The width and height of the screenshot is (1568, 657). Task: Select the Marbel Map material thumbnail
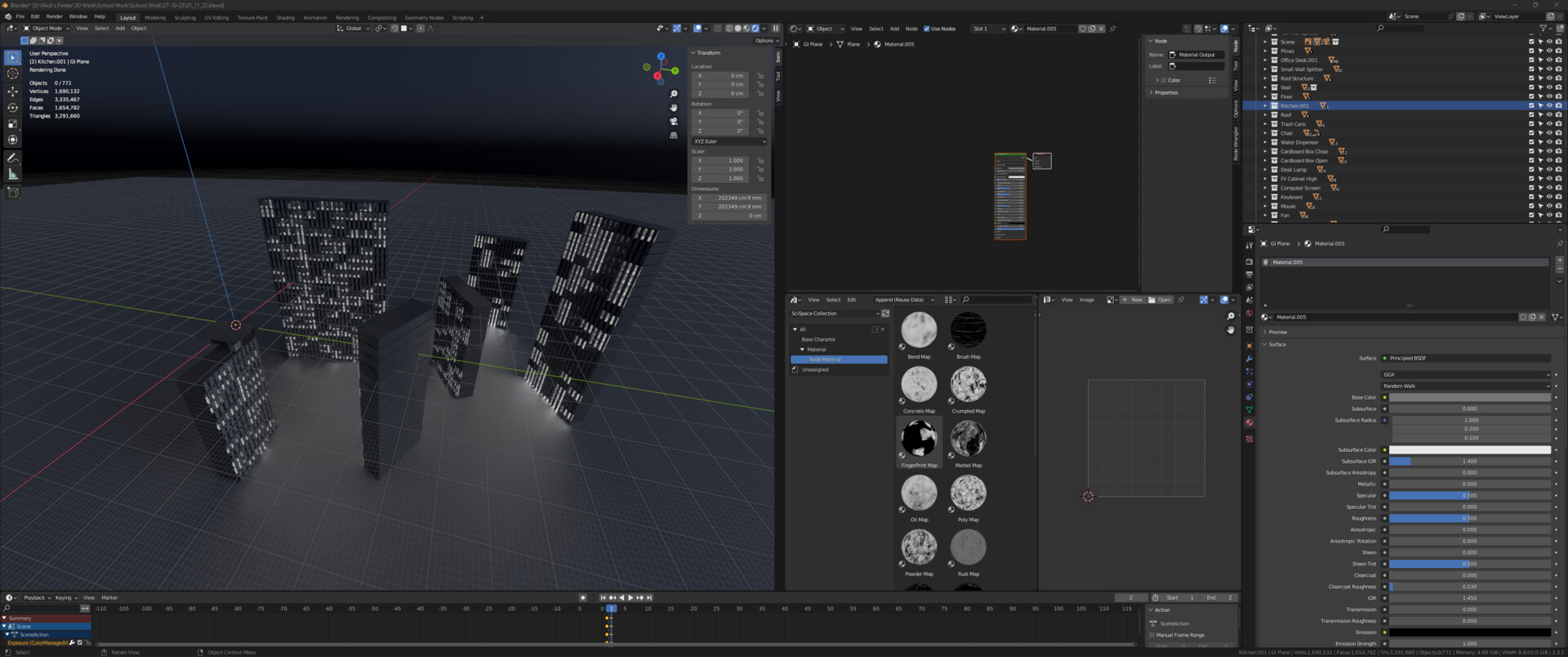click(968, 439)
